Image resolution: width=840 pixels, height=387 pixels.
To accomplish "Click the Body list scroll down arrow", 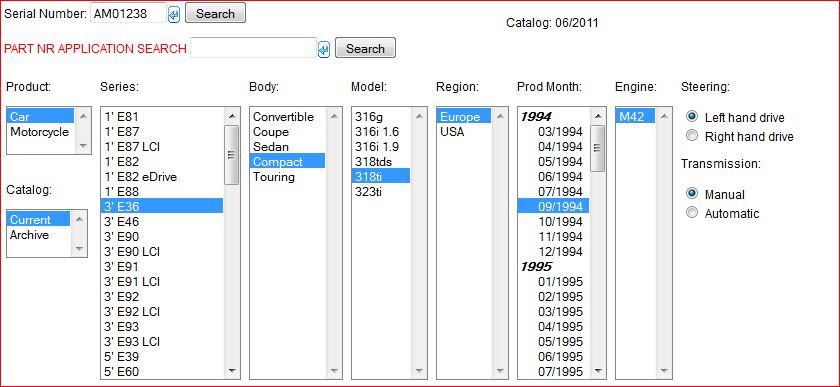I will 334,370.
